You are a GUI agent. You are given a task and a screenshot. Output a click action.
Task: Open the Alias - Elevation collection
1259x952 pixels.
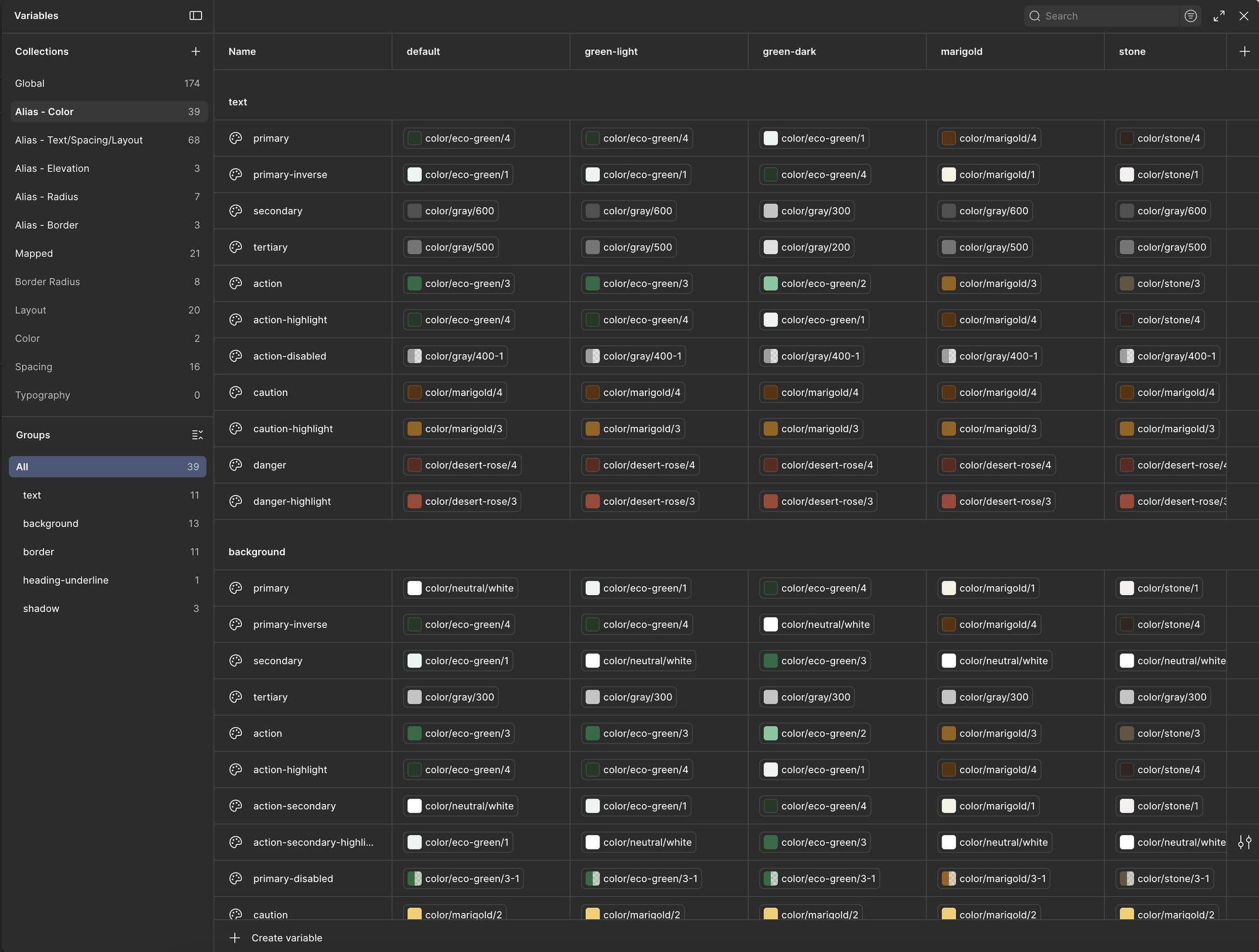[x=108, y=168]
